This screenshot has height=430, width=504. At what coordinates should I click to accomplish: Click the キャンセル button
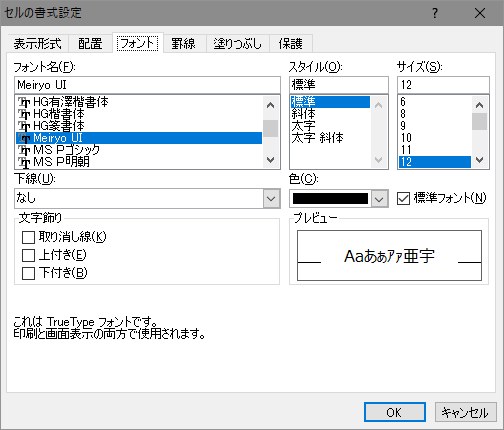click(466, 412)
